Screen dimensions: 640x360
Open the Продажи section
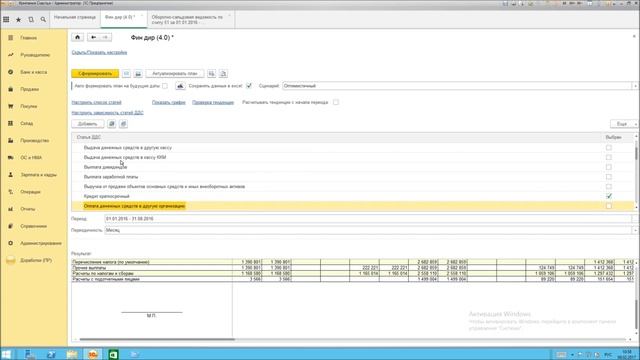coord(30,89)
